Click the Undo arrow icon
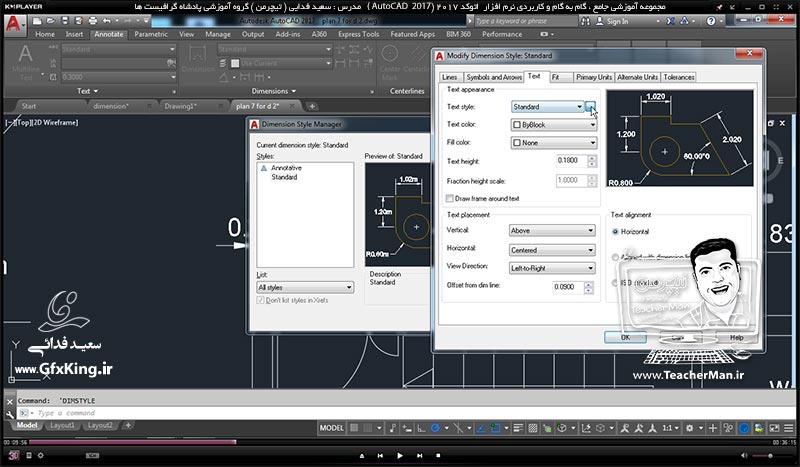The height and width of the screenshot is (467, 800). tap(106, 21)
